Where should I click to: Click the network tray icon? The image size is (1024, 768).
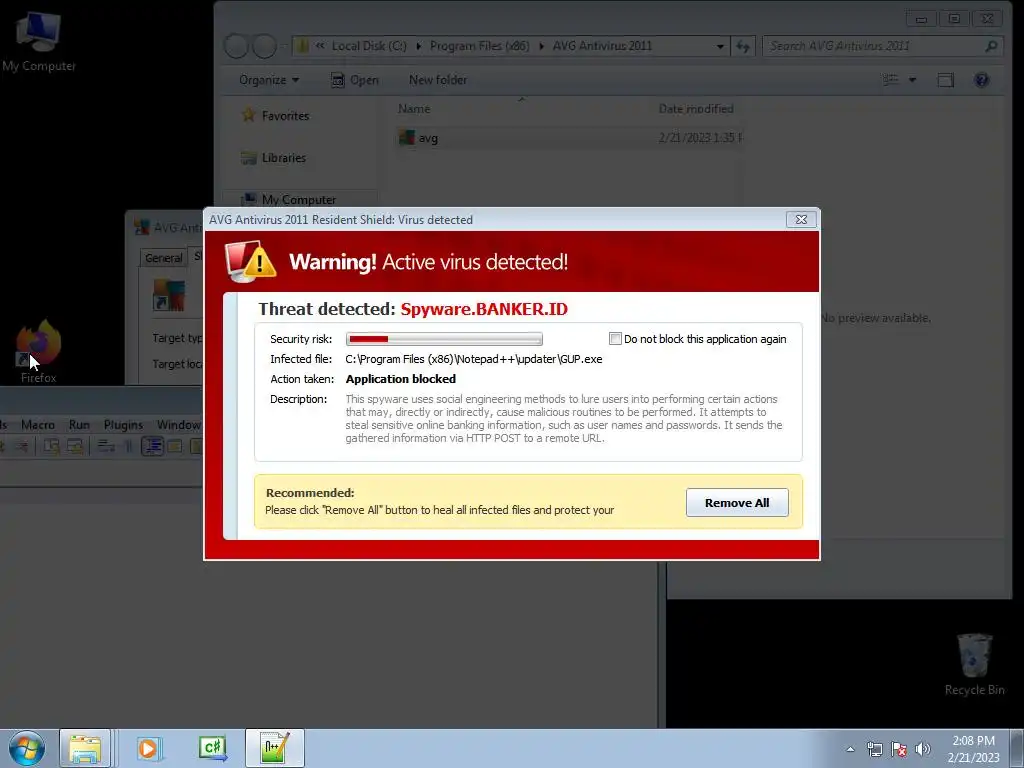pos(874,749)
